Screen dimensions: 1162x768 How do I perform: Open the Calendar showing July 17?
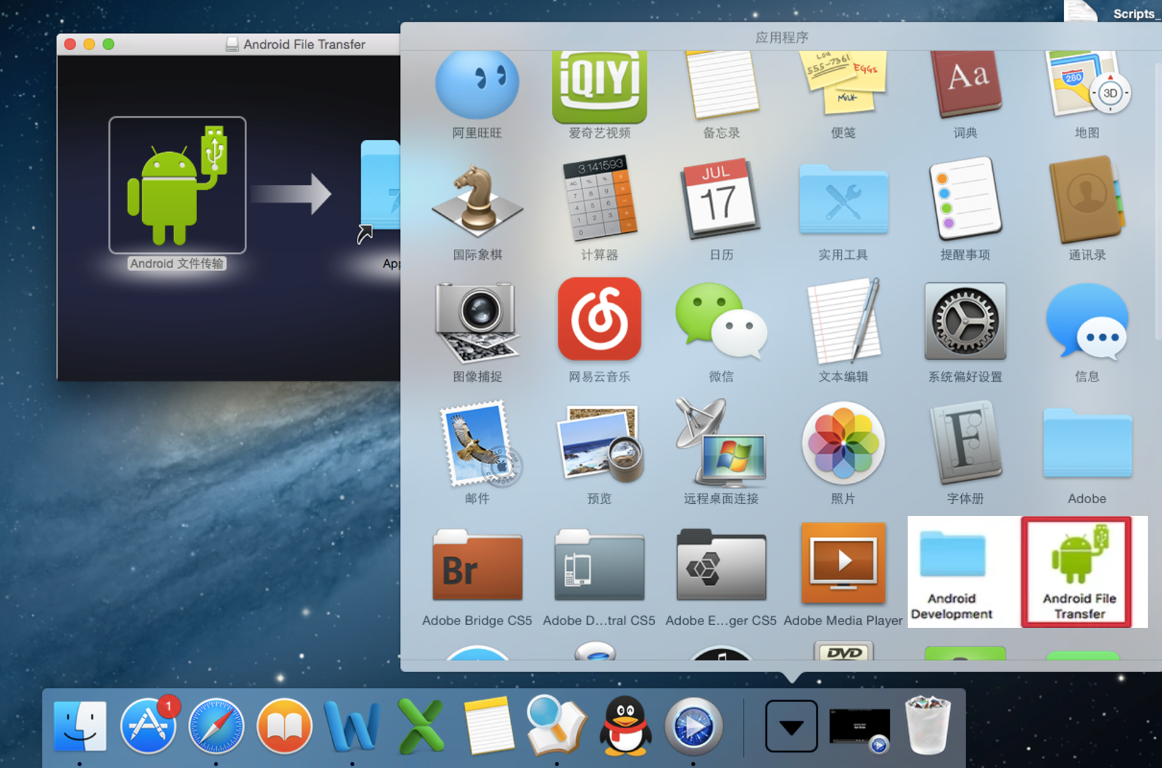coord(721,200)
